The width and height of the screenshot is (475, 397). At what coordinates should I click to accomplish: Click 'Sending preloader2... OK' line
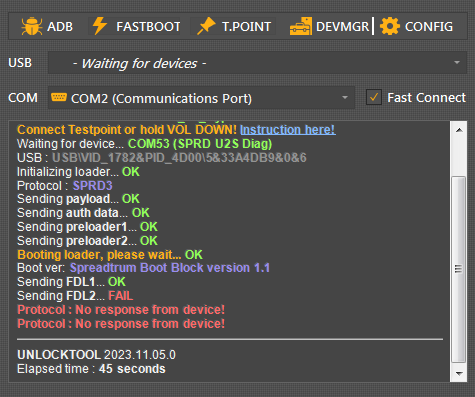(x=87, y=241)
